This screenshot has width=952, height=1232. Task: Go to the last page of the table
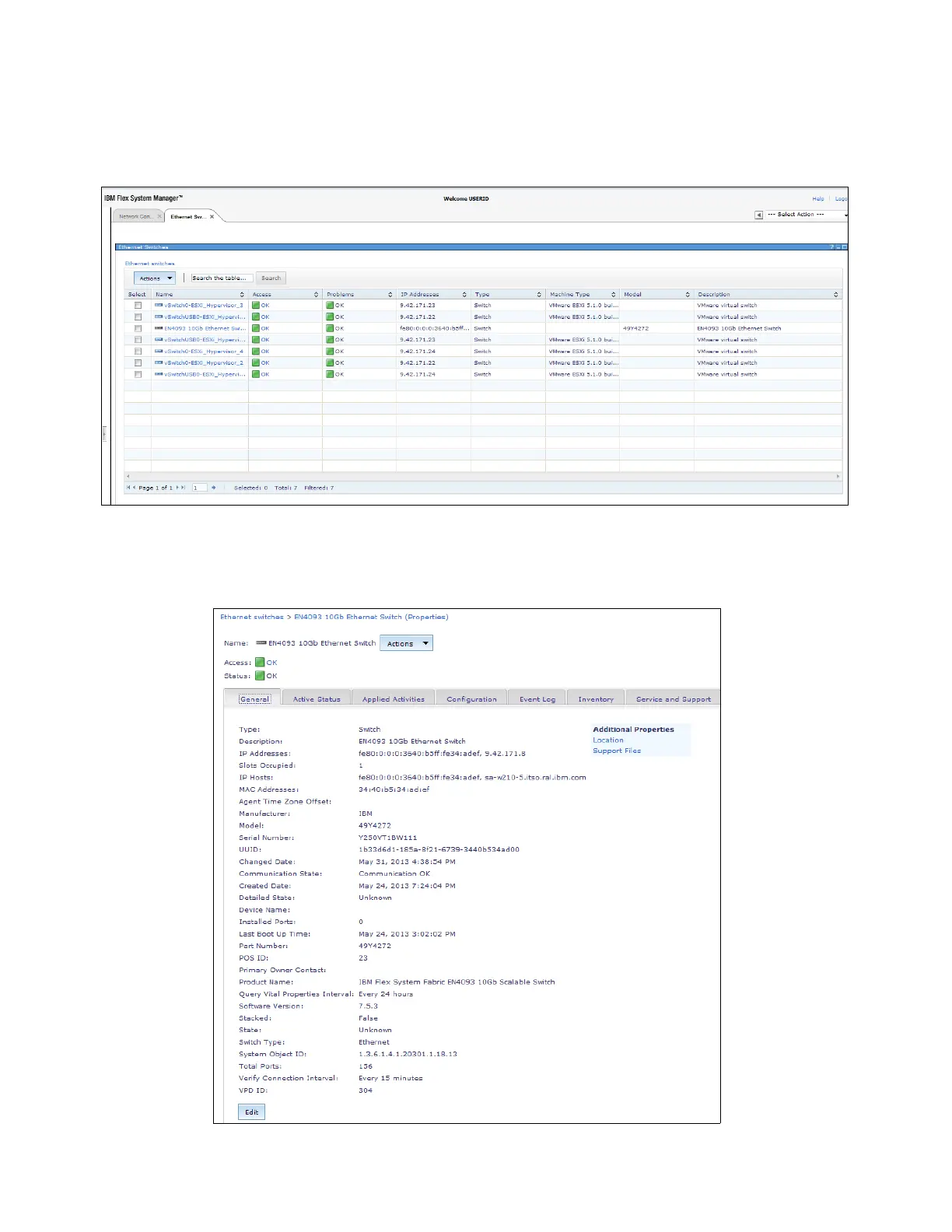click(184, 488)
